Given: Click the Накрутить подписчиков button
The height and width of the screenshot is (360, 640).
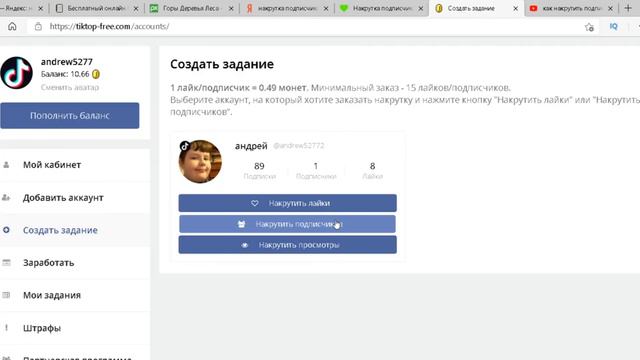Looking at the screenshot, I should 287,224.
